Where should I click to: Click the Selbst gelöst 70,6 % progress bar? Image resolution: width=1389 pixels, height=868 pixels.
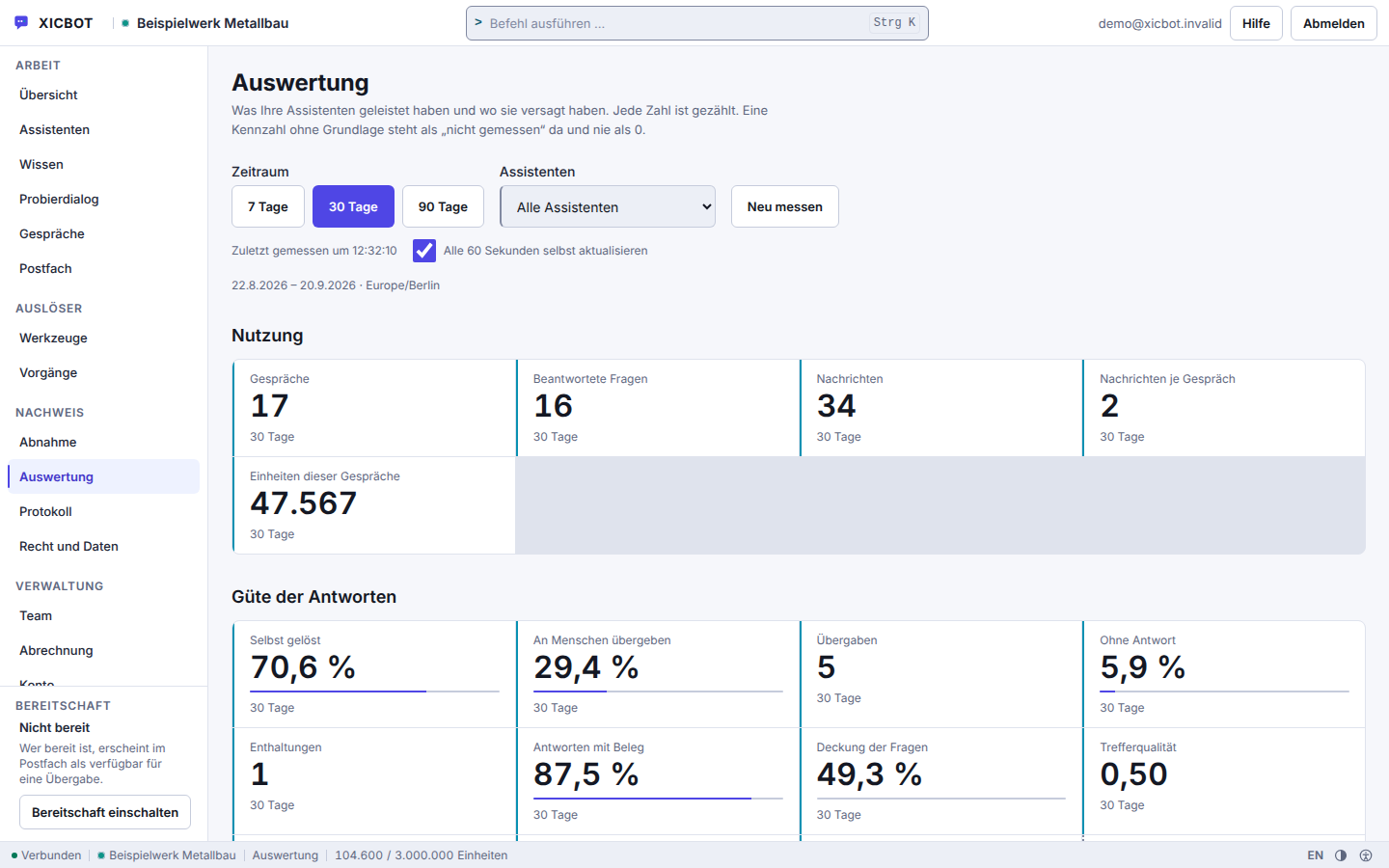coord(374,692)
